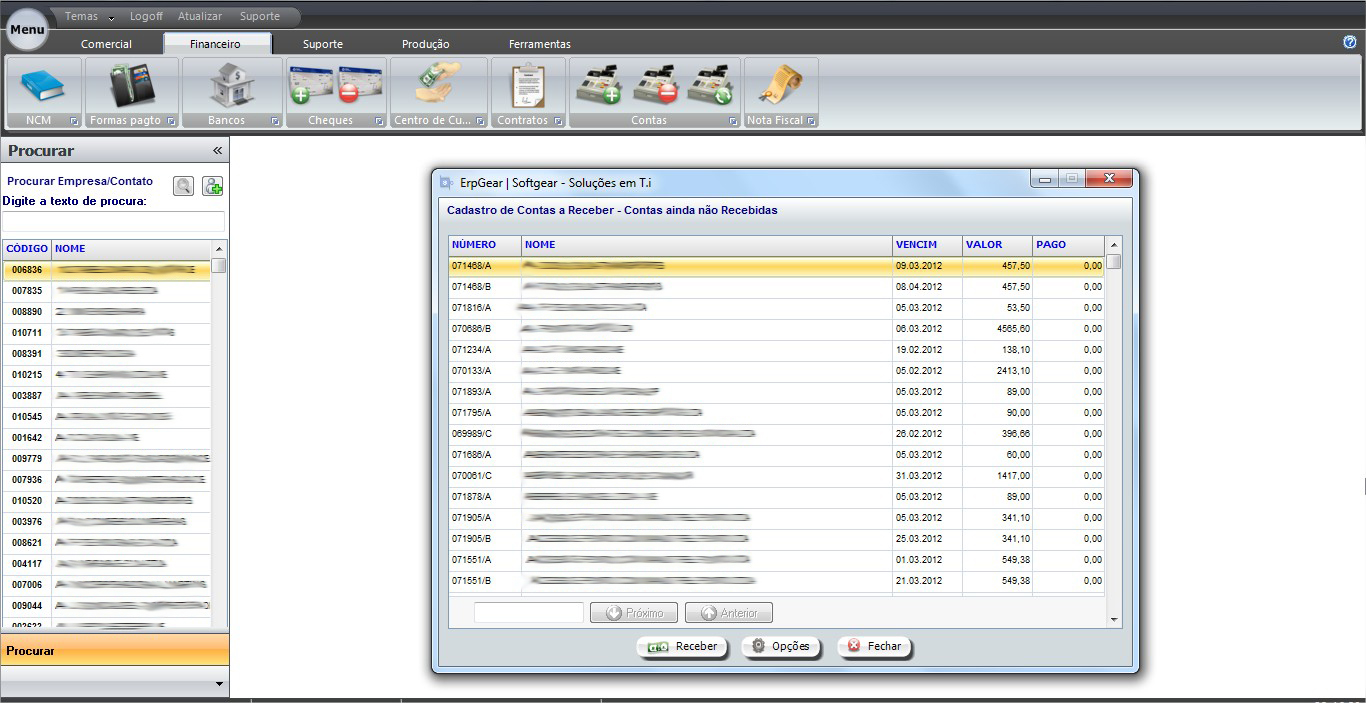Click the Bancos bank building icon

click(232, 86)
